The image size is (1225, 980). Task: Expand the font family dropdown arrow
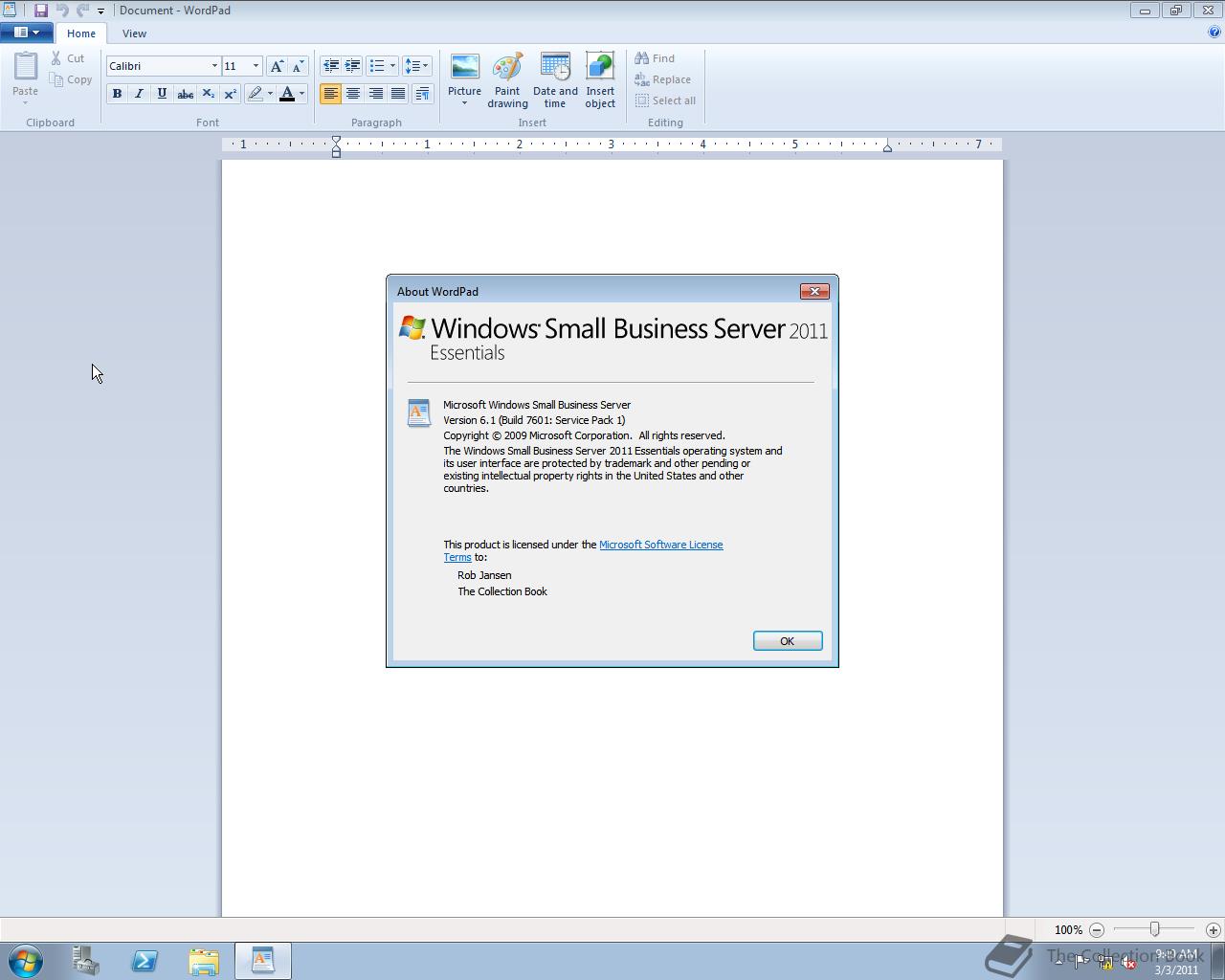pyautogui.click(x=214, y=66)
